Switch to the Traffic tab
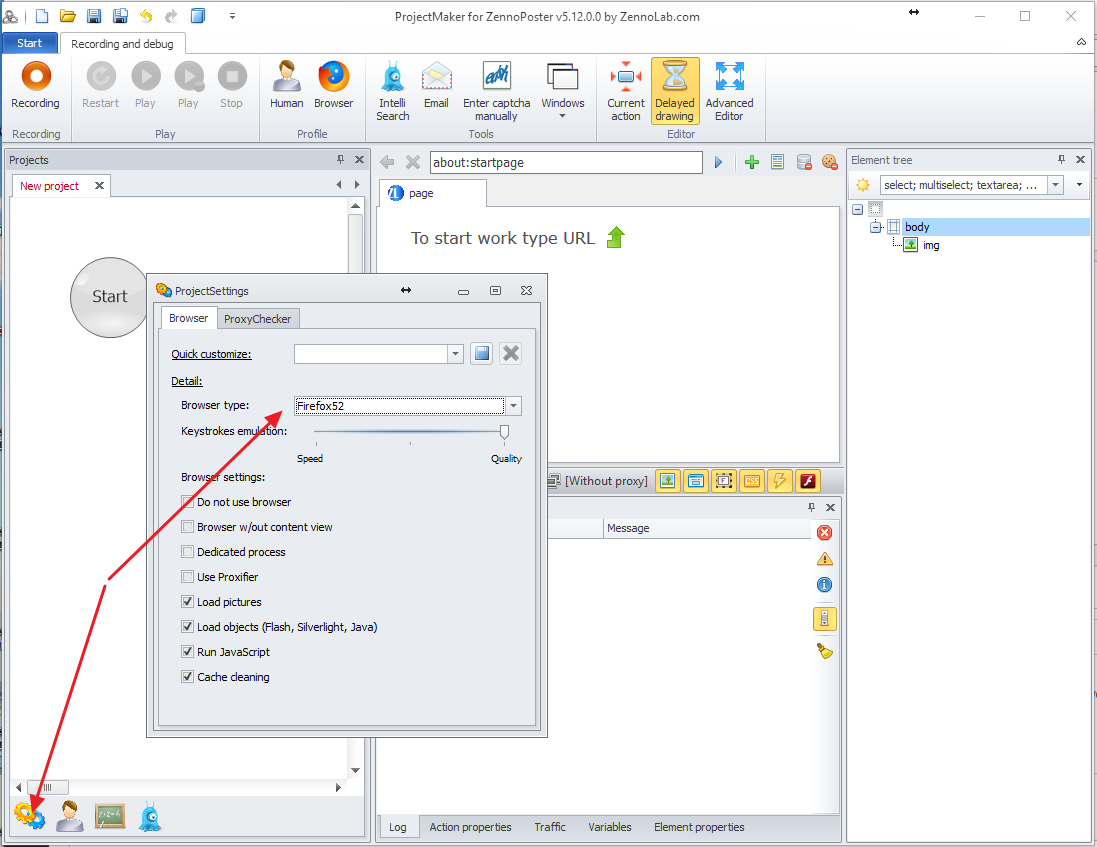1097x847 pixels. point(550,827)
